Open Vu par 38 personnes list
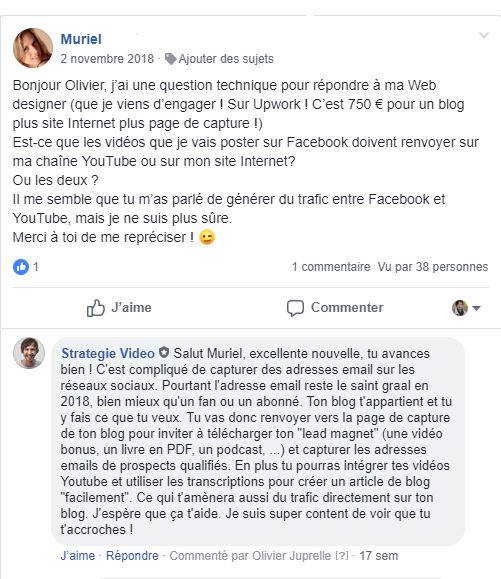The image size is (501, 579). [433, 267]
